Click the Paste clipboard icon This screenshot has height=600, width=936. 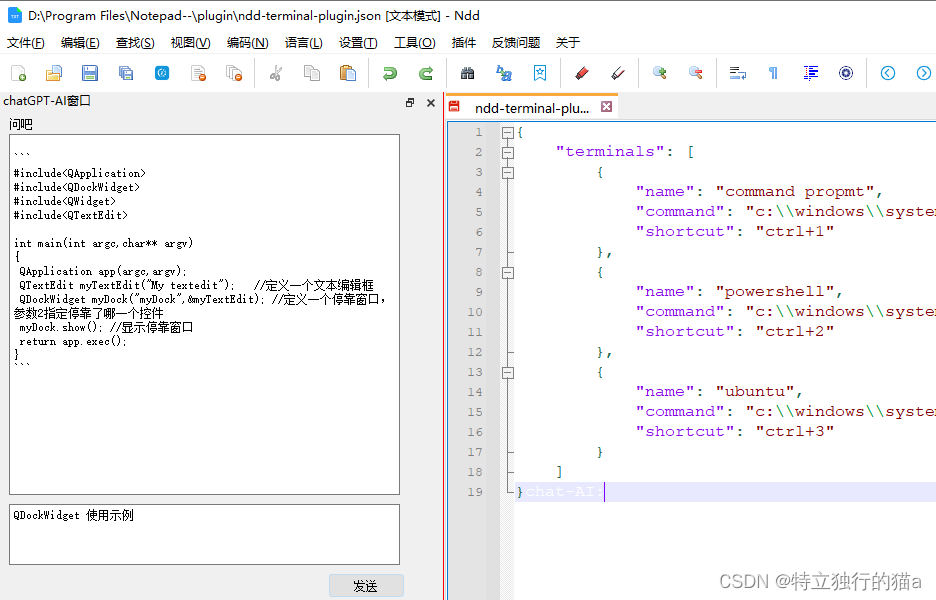pyautogui.click(x=348, y=73)
